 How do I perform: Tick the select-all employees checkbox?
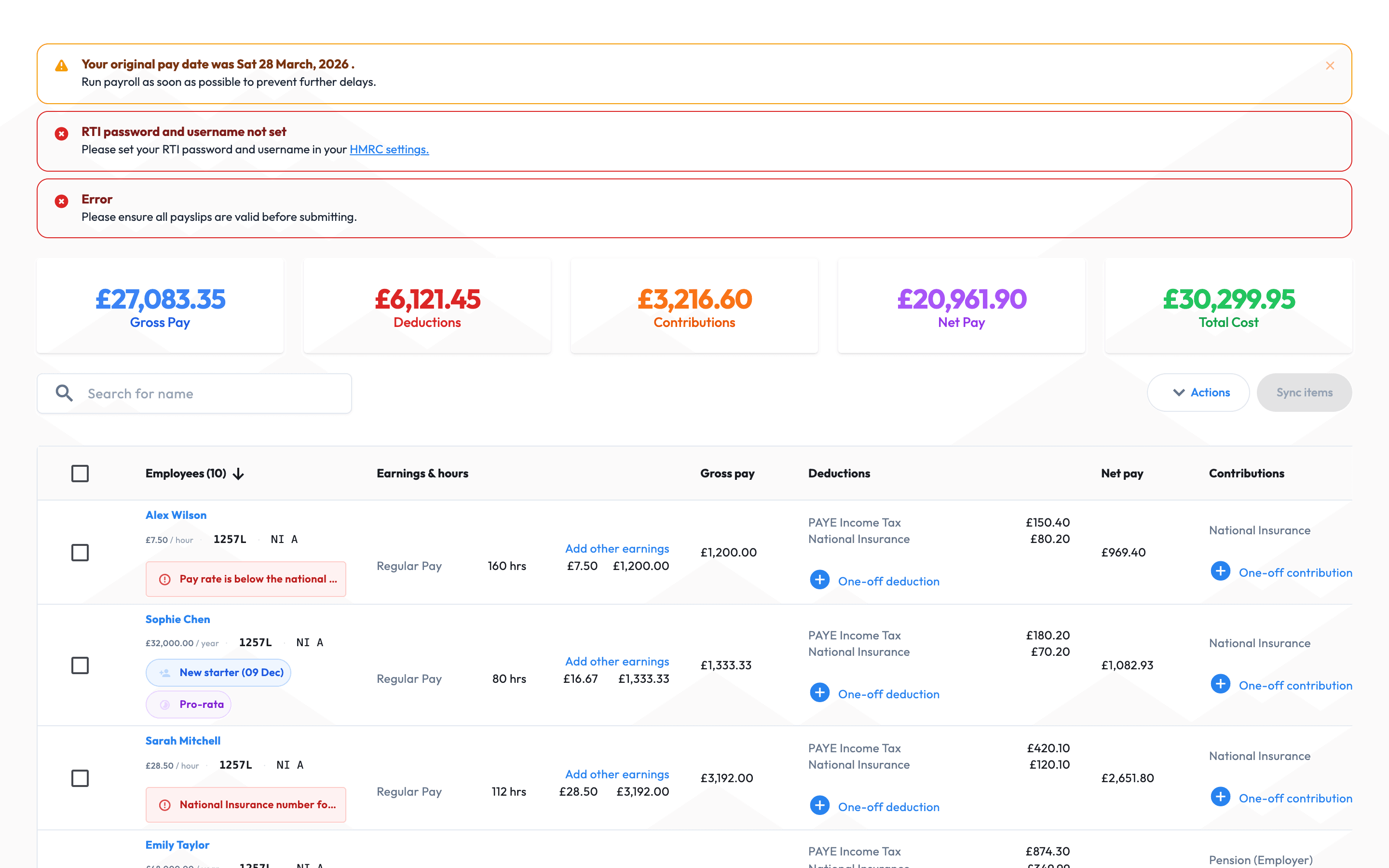point(80,474)
